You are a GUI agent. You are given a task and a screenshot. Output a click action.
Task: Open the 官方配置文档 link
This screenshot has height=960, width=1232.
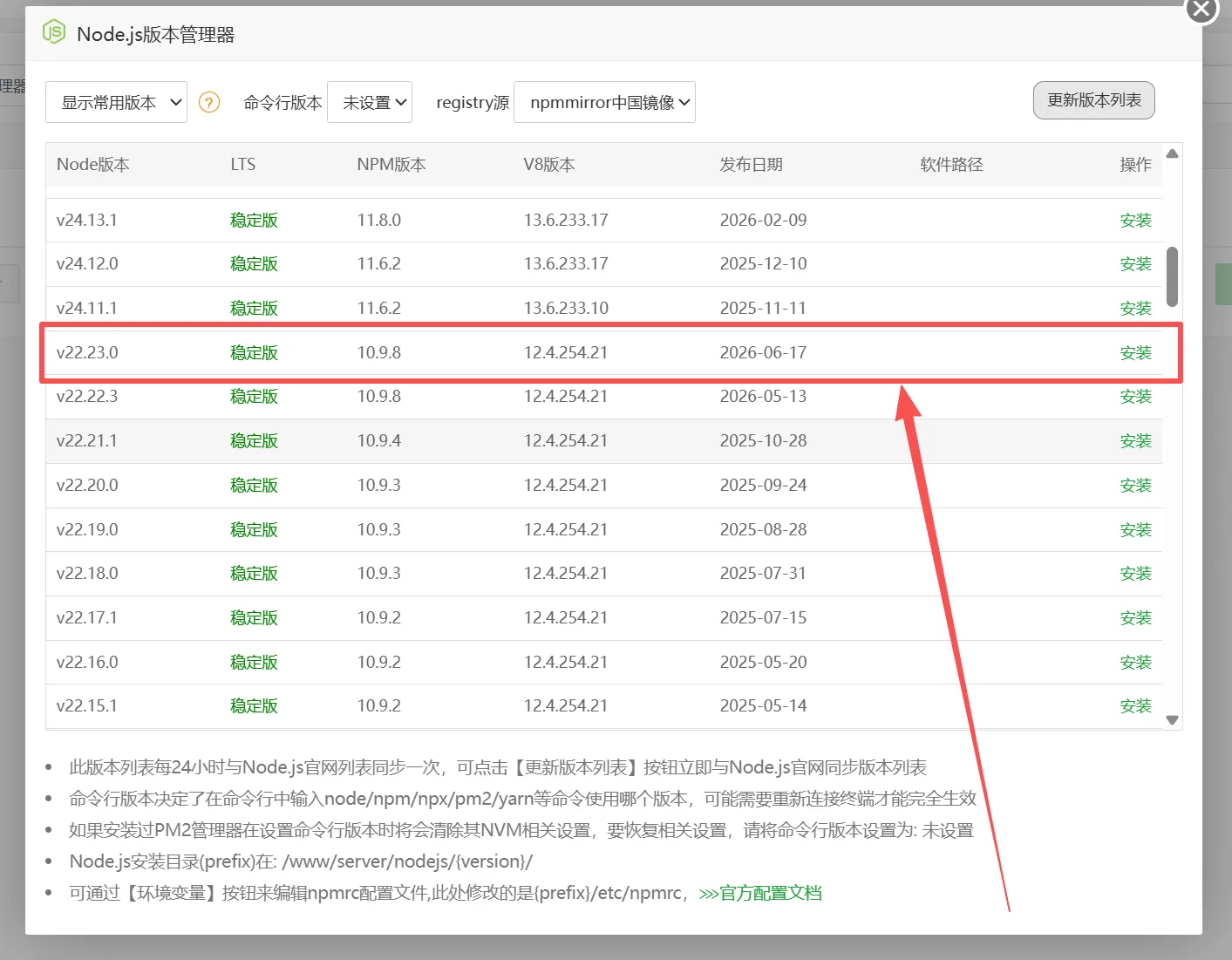pyautogui.click(x=760, y=893)
